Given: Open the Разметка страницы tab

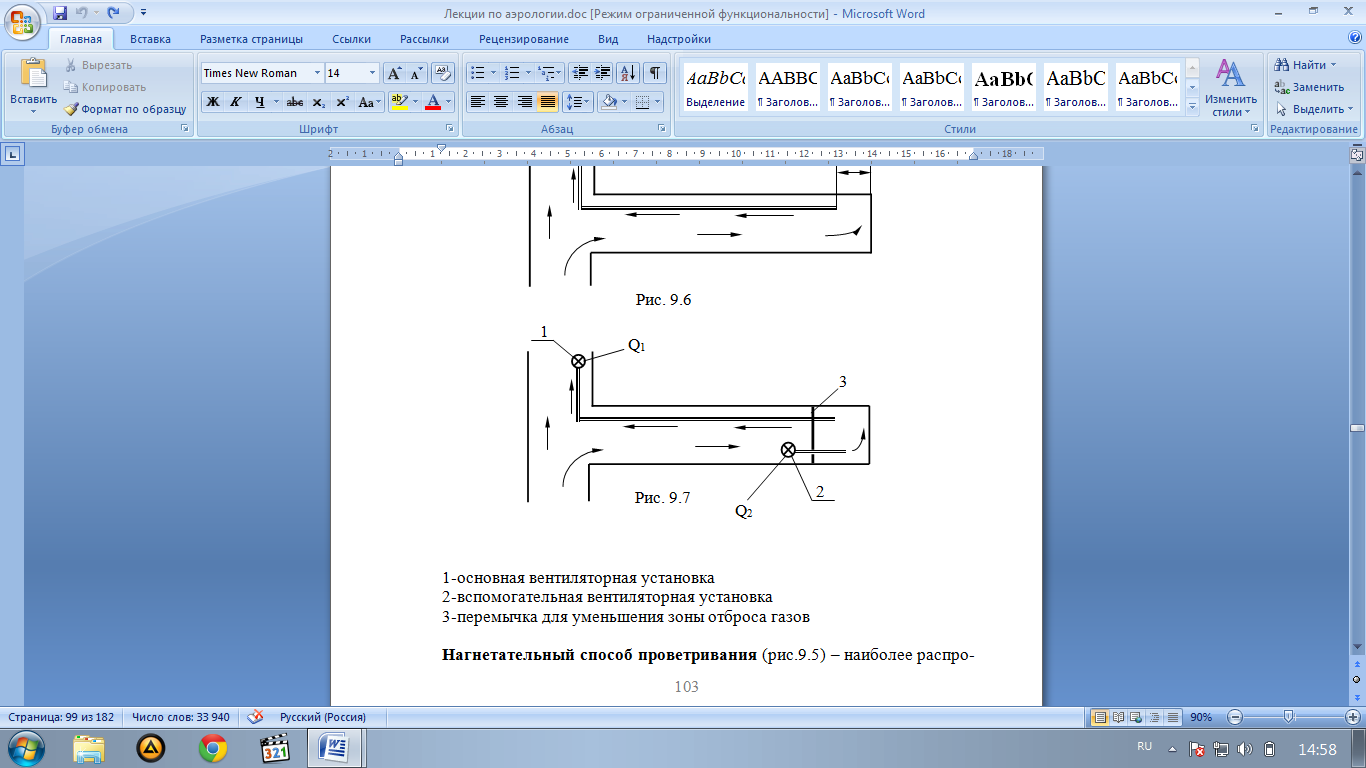Looking at the screenshot, I should pyautogui.click(x=251, y=39).
